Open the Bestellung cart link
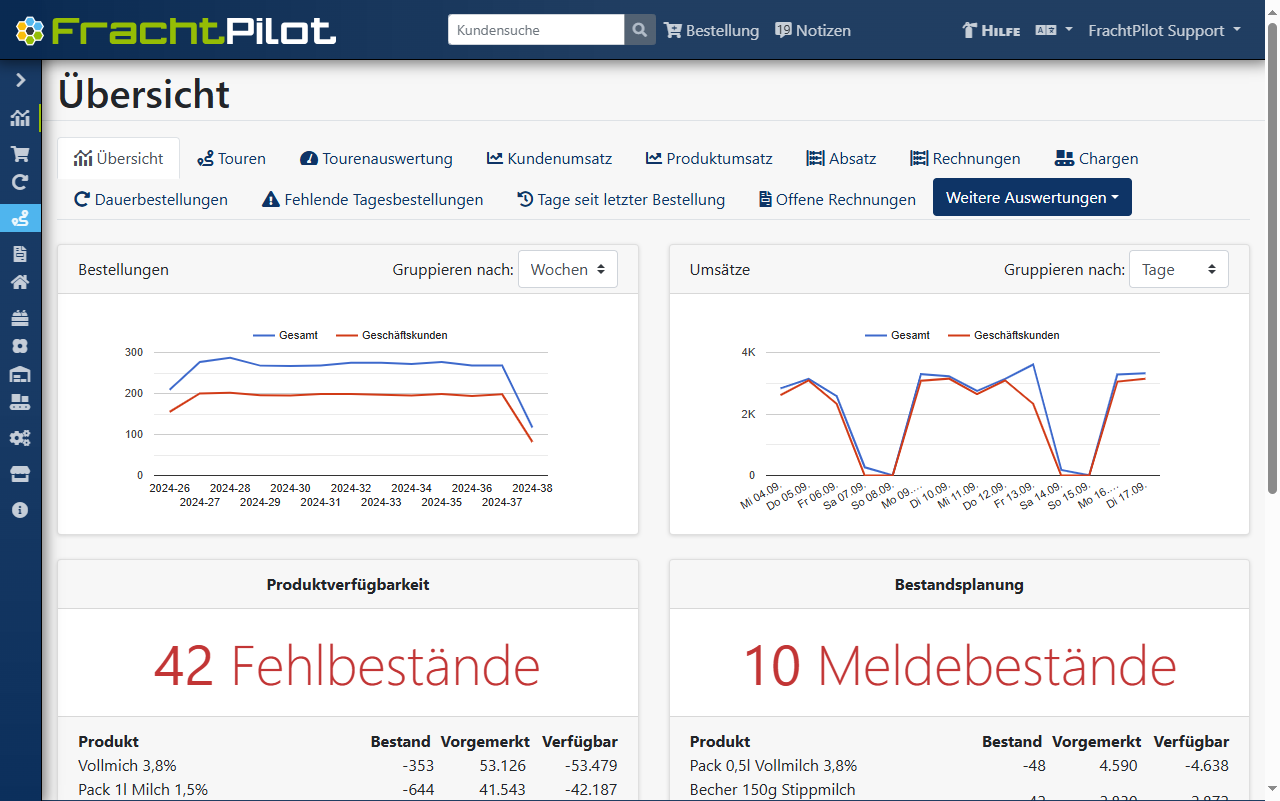Screen dimensions: 1280x801 [712, 30]
